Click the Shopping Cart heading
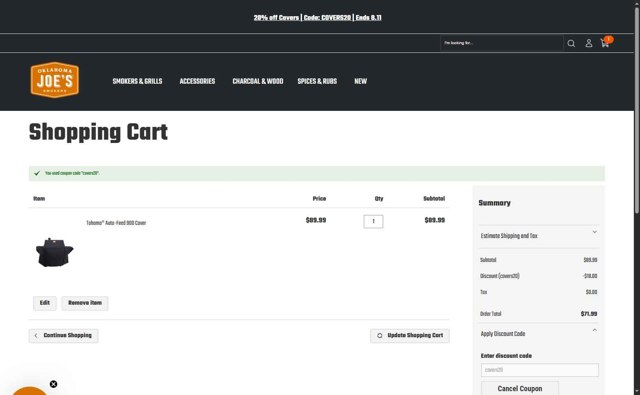 click(98, 133)
